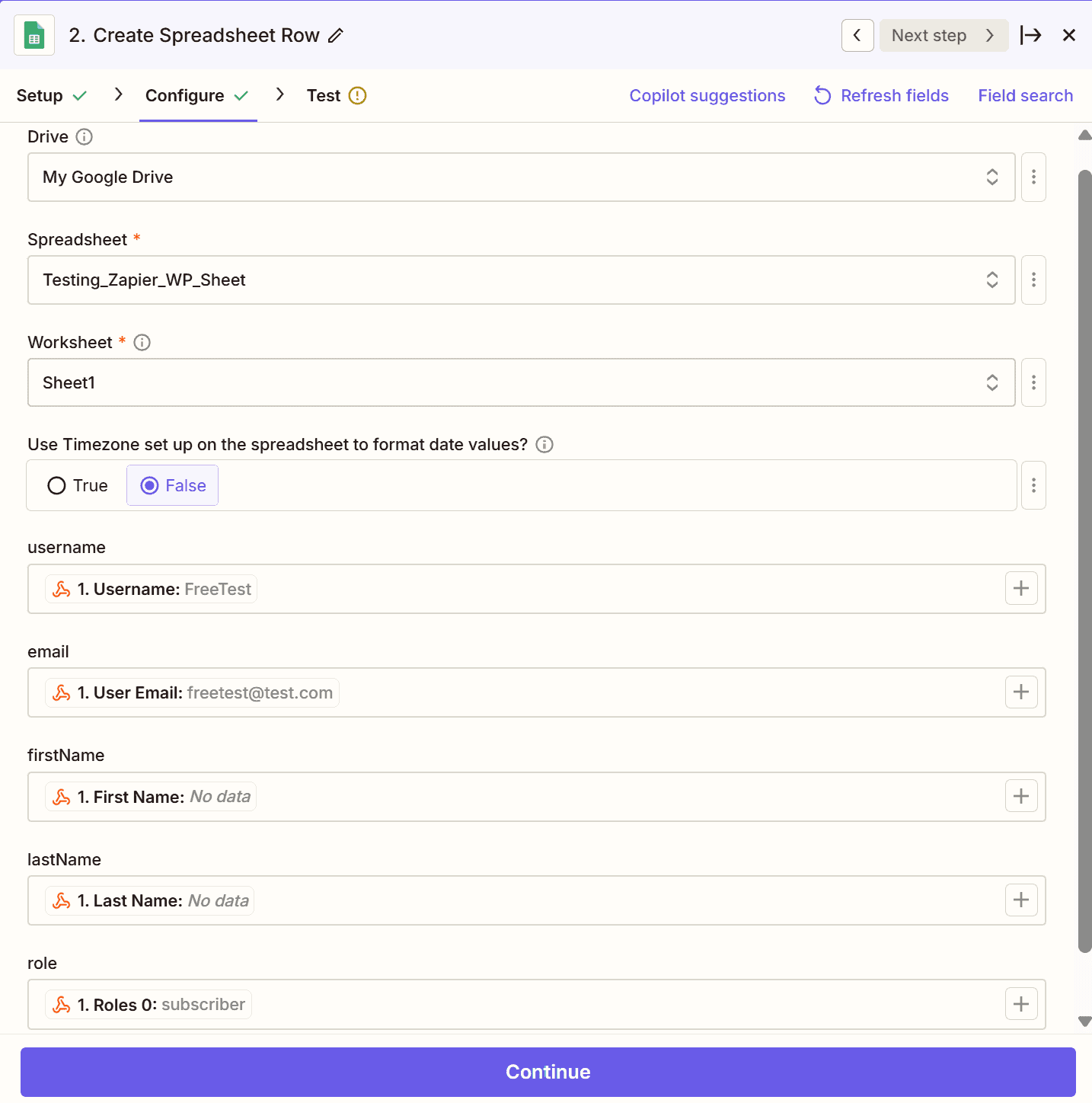
Task: Click the User Email: freetest@test.com pill
Action: (x=192, y=692)
